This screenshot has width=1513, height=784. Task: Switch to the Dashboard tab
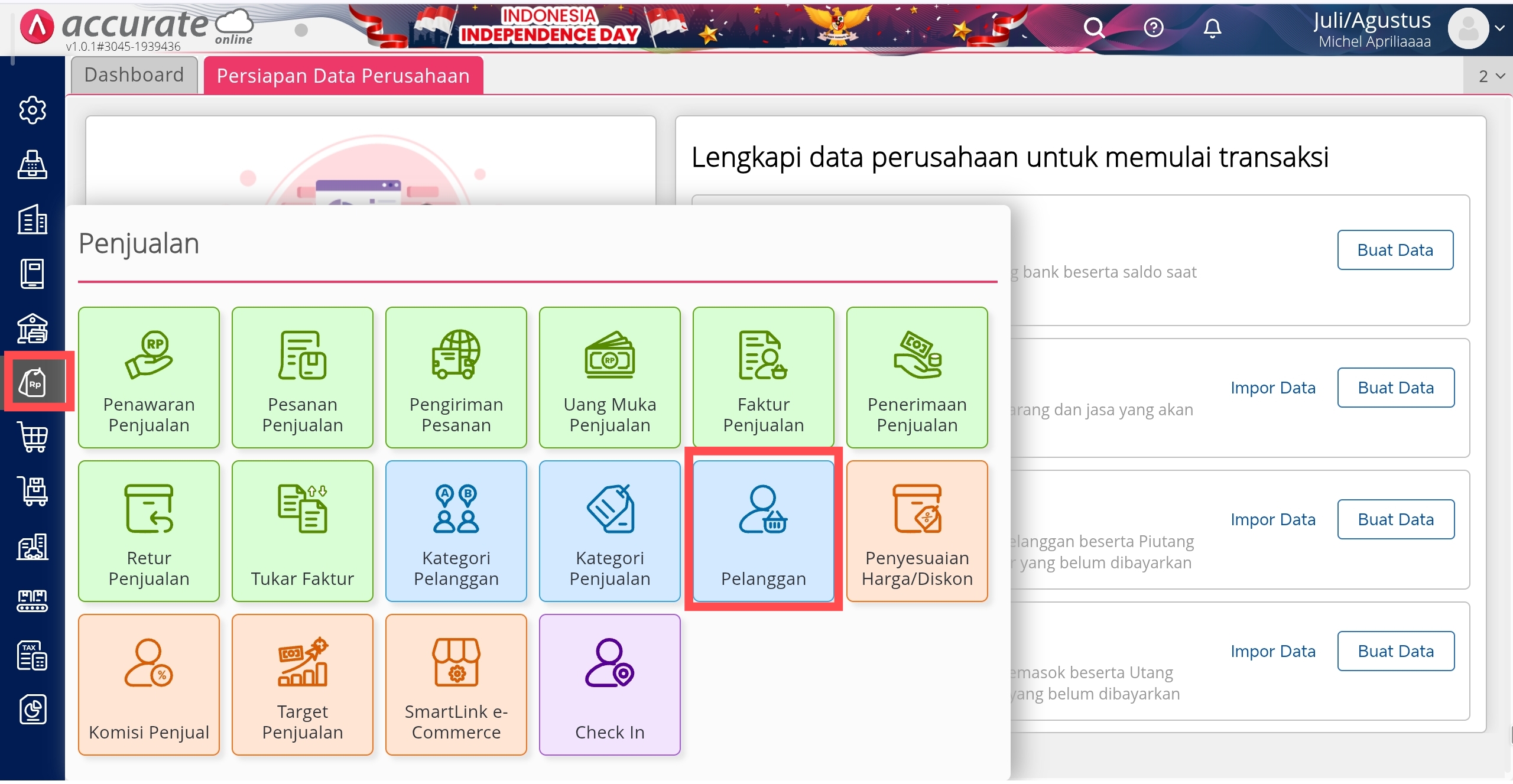134,75
